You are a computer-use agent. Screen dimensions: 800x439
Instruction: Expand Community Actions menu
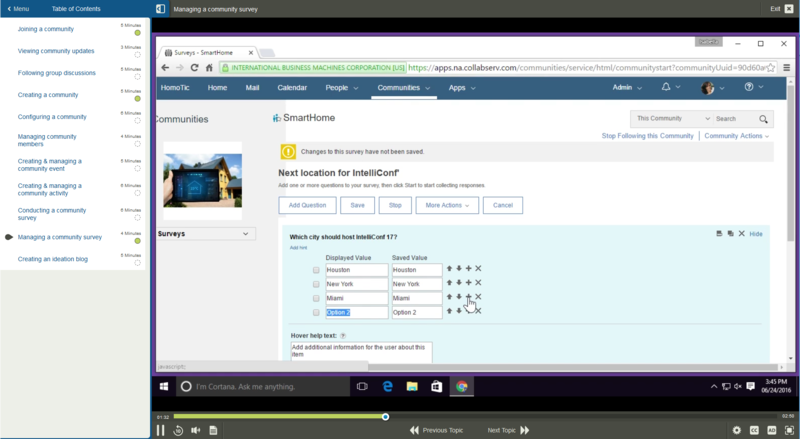737,136
